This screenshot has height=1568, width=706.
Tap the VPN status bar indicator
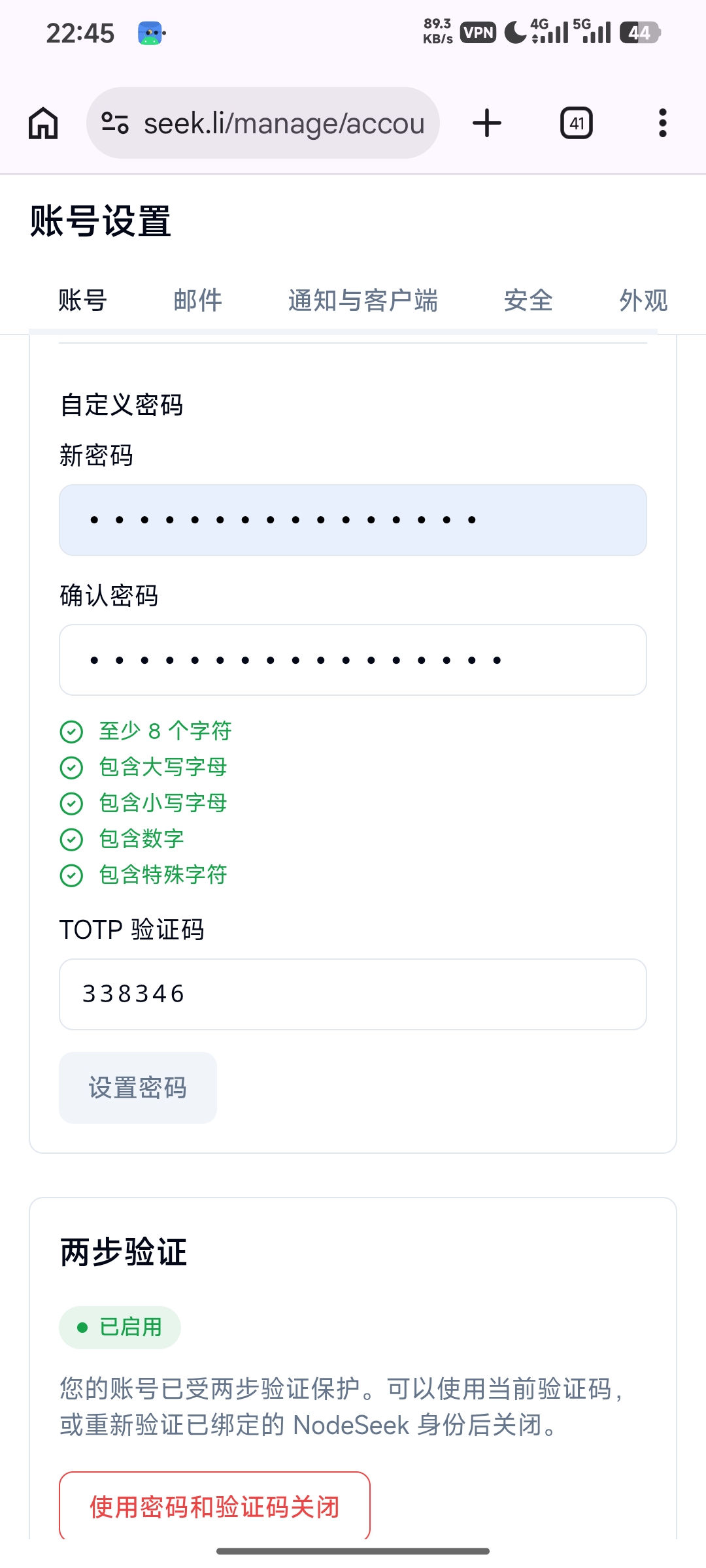(479, 33)
